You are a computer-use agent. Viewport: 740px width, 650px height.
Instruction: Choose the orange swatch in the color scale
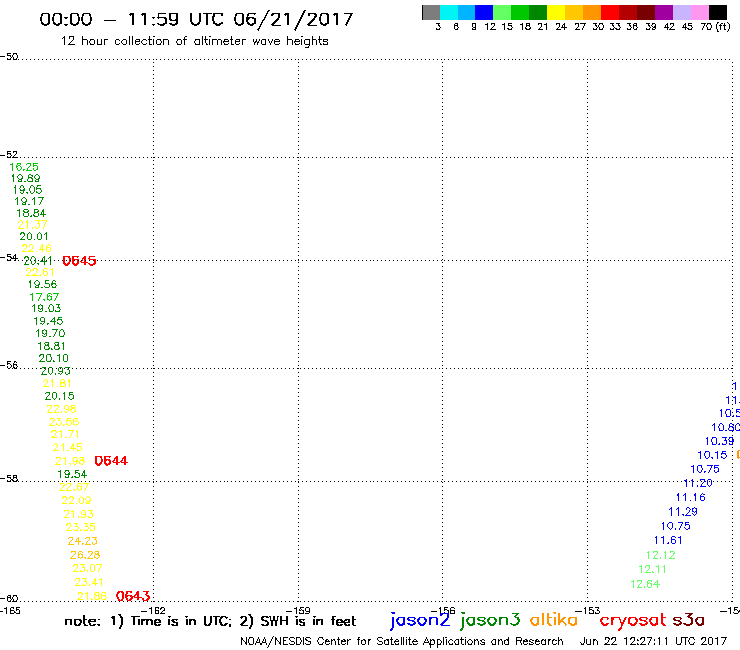click(x=592, y=12)
